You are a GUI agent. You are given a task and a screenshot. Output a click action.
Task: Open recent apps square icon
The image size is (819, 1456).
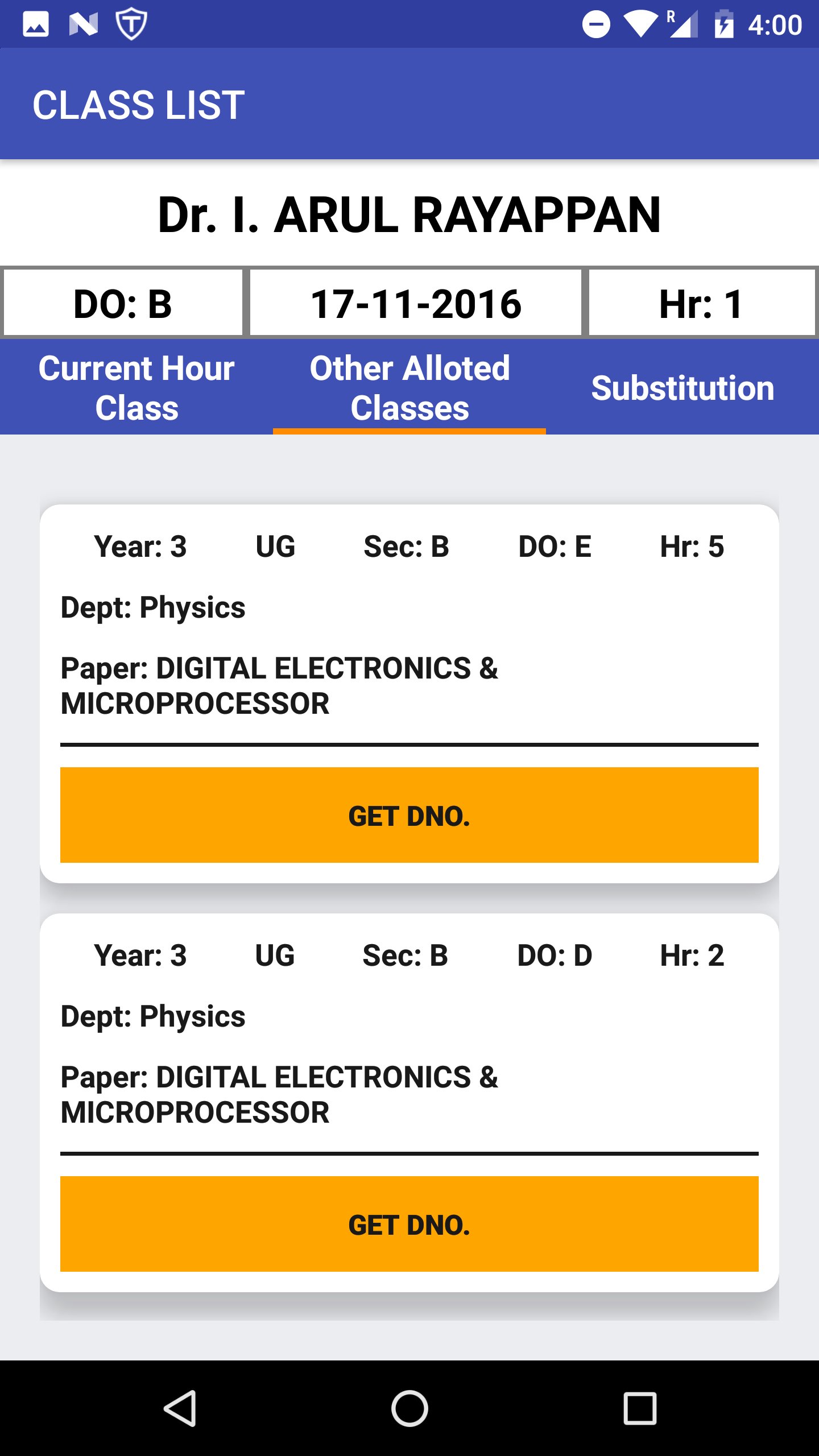click(x=640, y=1408)
